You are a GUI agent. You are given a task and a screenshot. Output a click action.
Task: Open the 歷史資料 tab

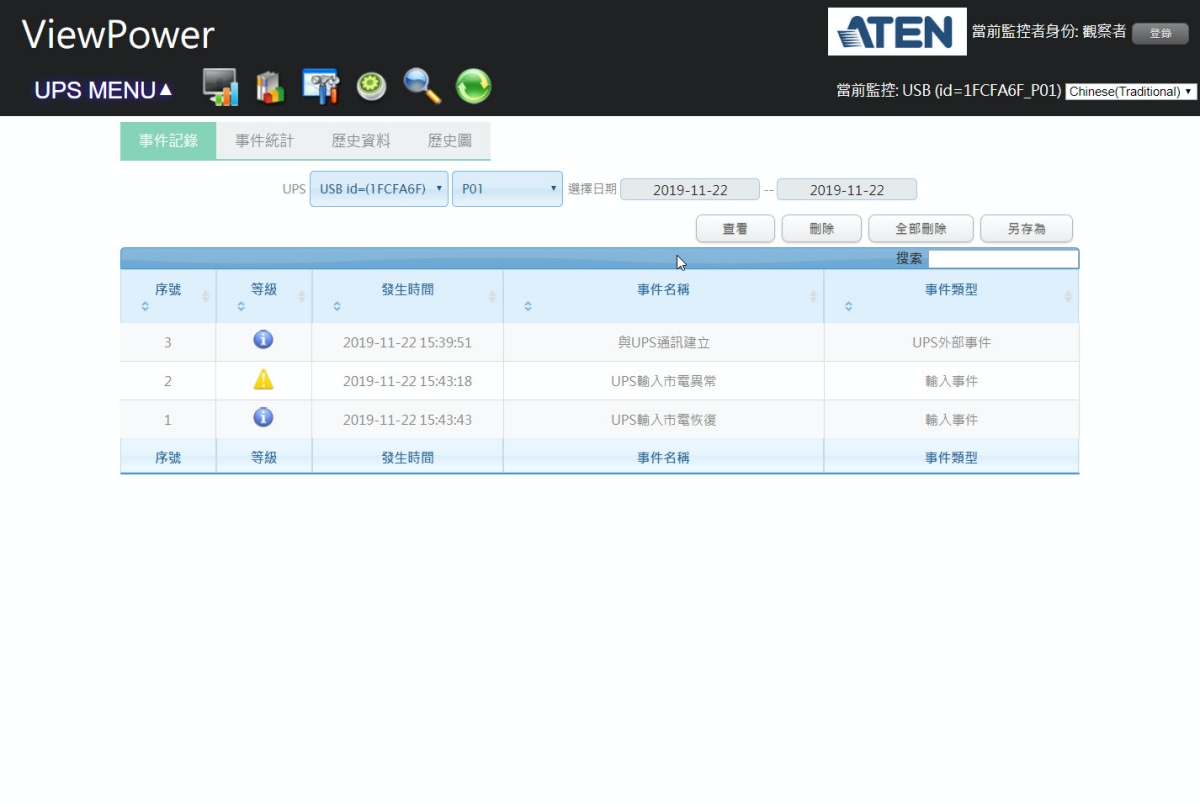pyautogui.click(x=360, y=141)
